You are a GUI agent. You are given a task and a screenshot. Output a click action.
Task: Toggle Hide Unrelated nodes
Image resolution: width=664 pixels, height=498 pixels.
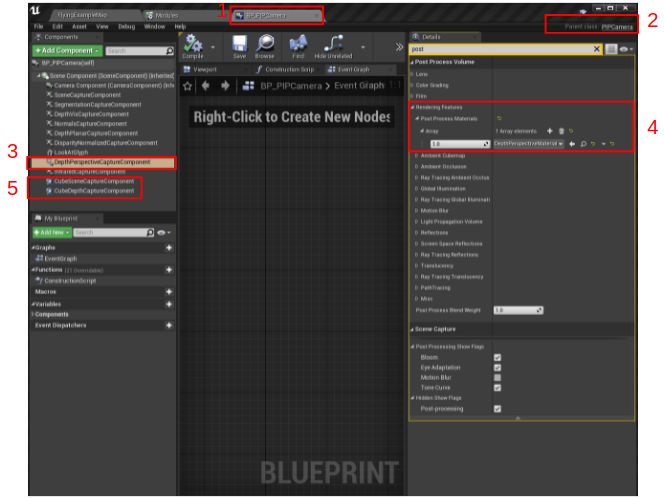coord(333,47)
